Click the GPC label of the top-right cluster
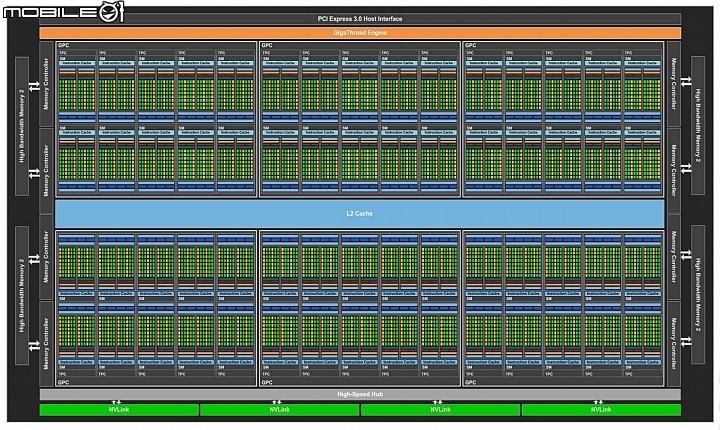The height and width of the screenshot is (430, 720). tap(471, 45)
